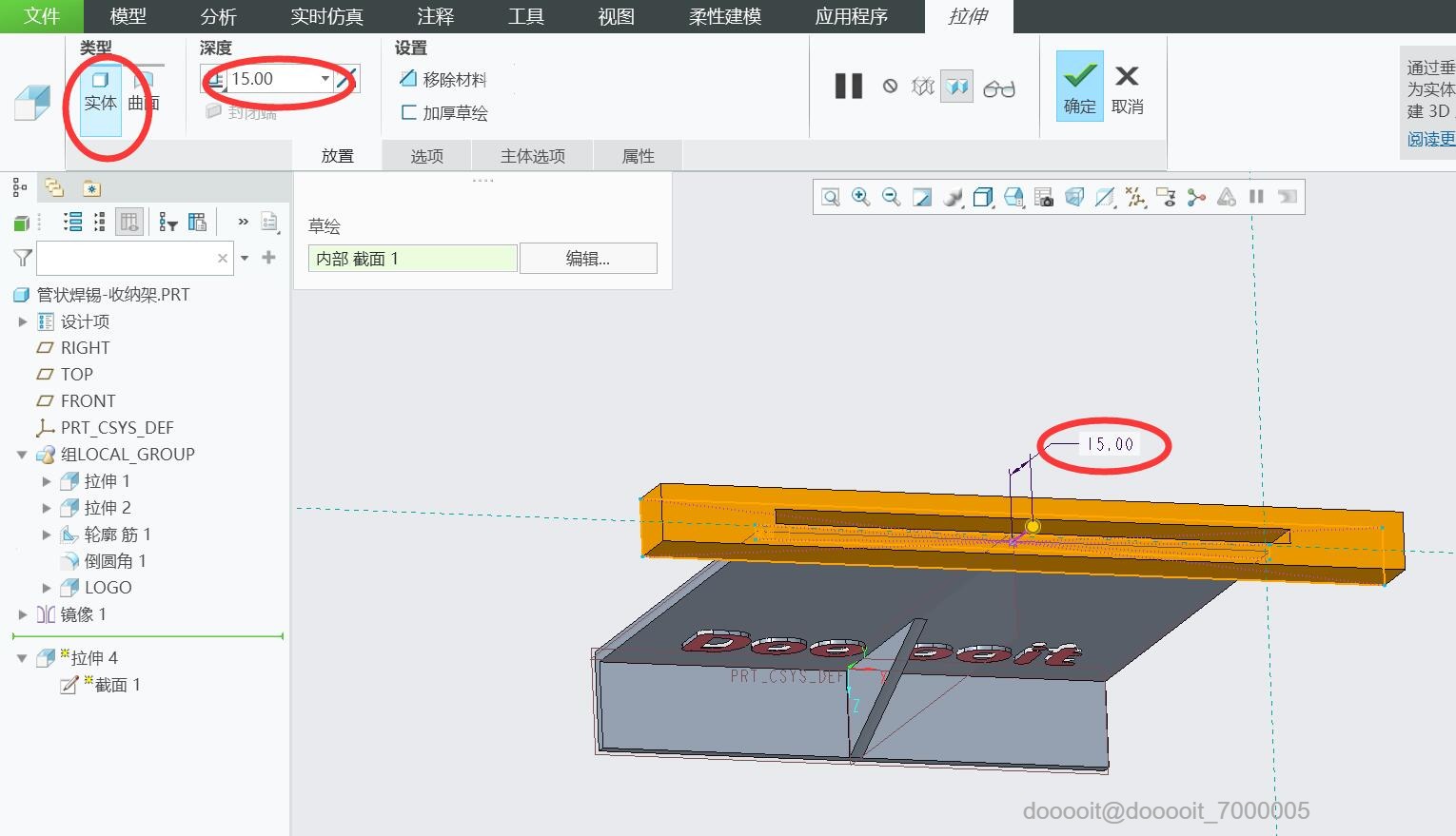Click the tree toolbar overflow chevrons
The image size is (1456, 836).
click(244, 222)
